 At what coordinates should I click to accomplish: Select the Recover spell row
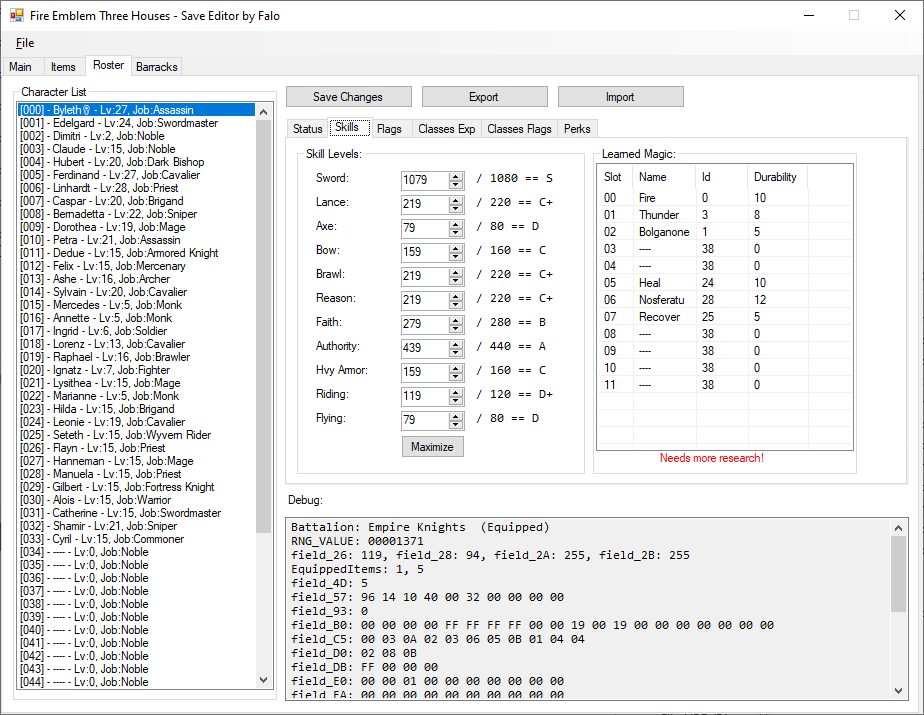pyautogui.click(x=725, y=317)
